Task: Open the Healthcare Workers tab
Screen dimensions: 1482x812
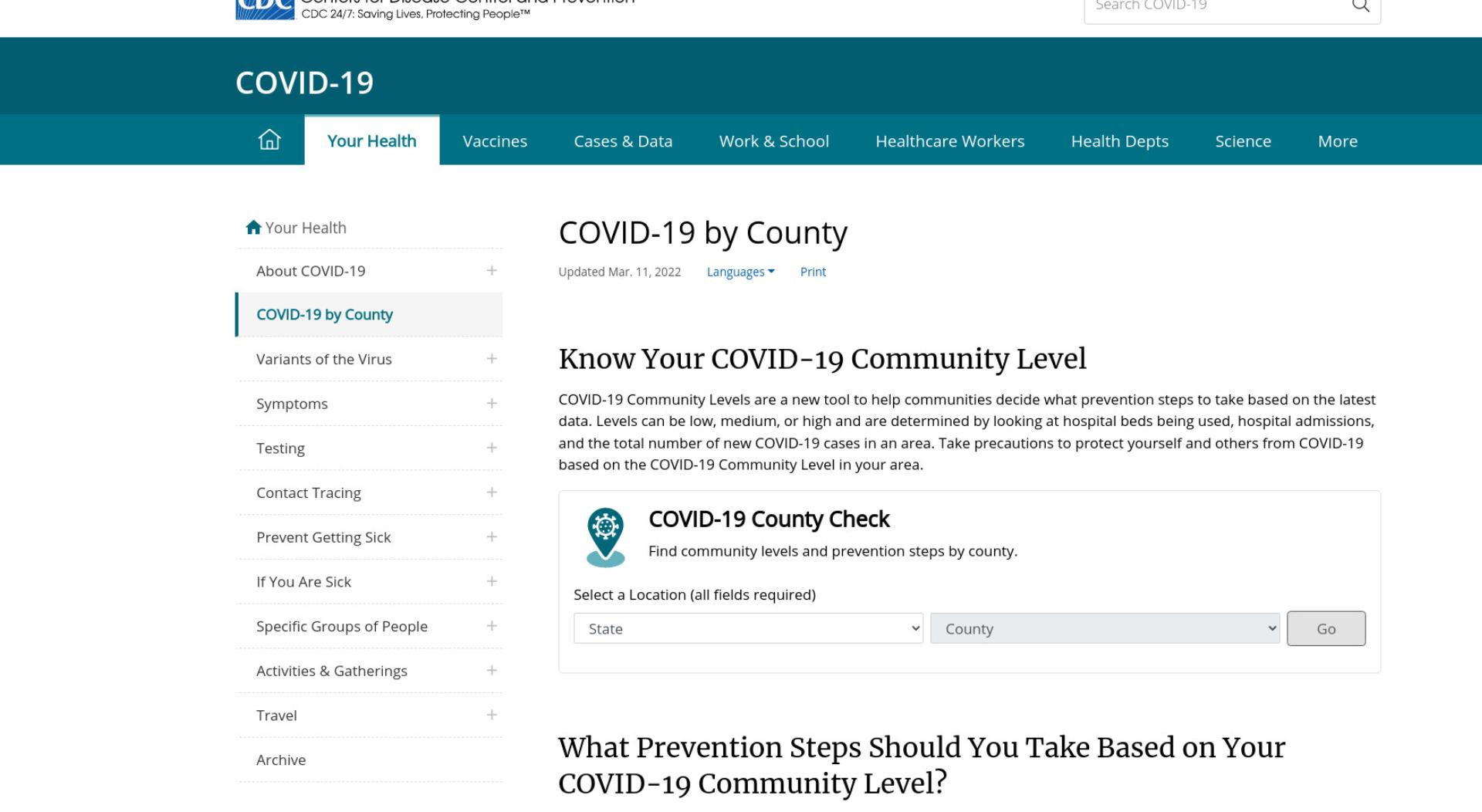Action: [950, 140]
